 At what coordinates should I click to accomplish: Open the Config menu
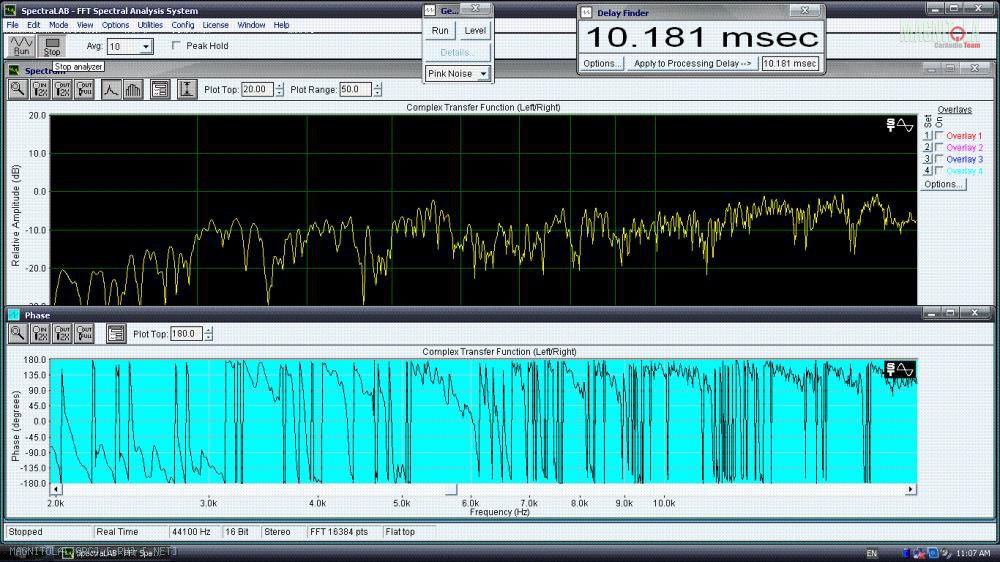[x=182, y=25]
